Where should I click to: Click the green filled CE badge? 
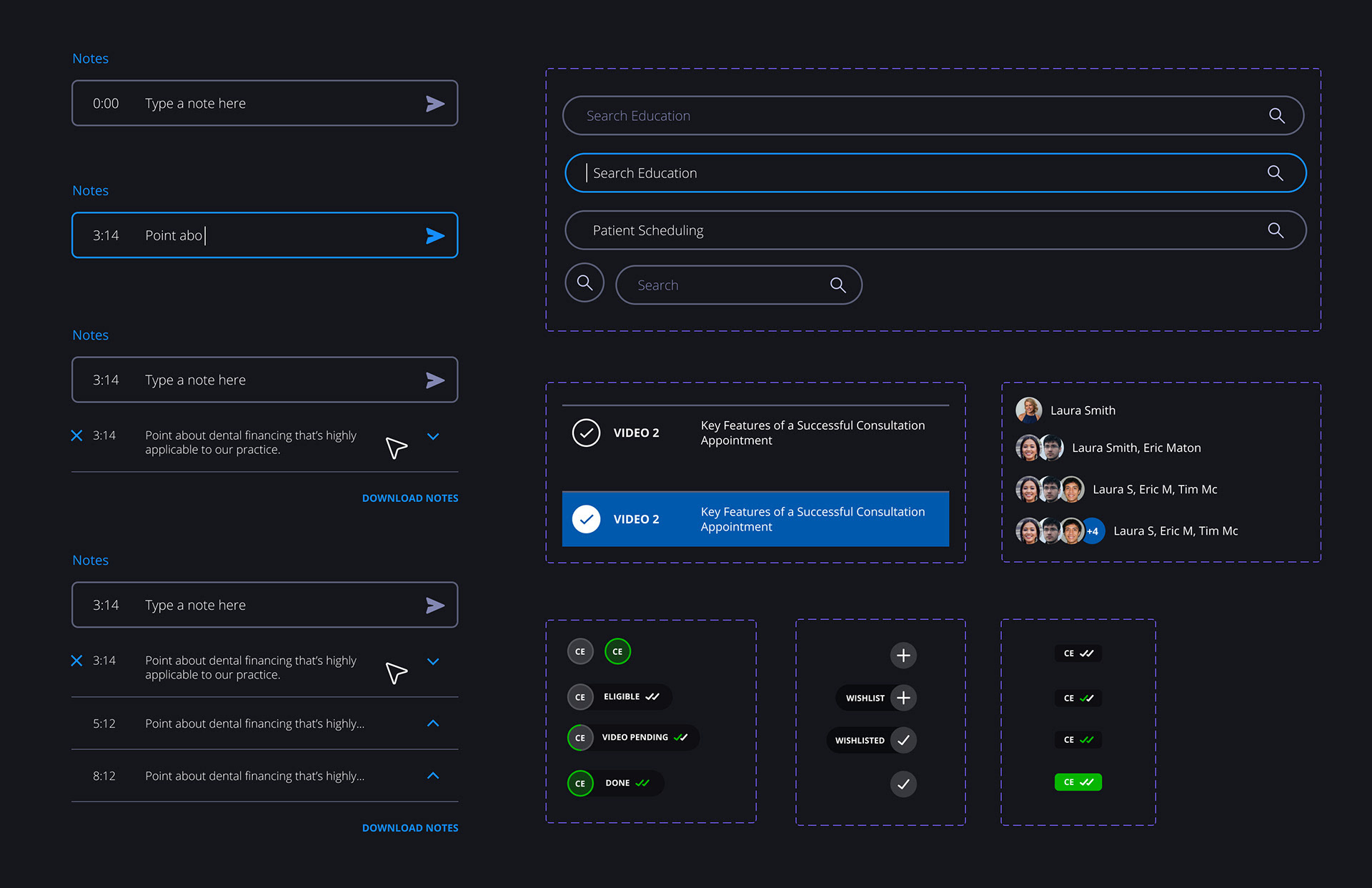coord(1078,782)
